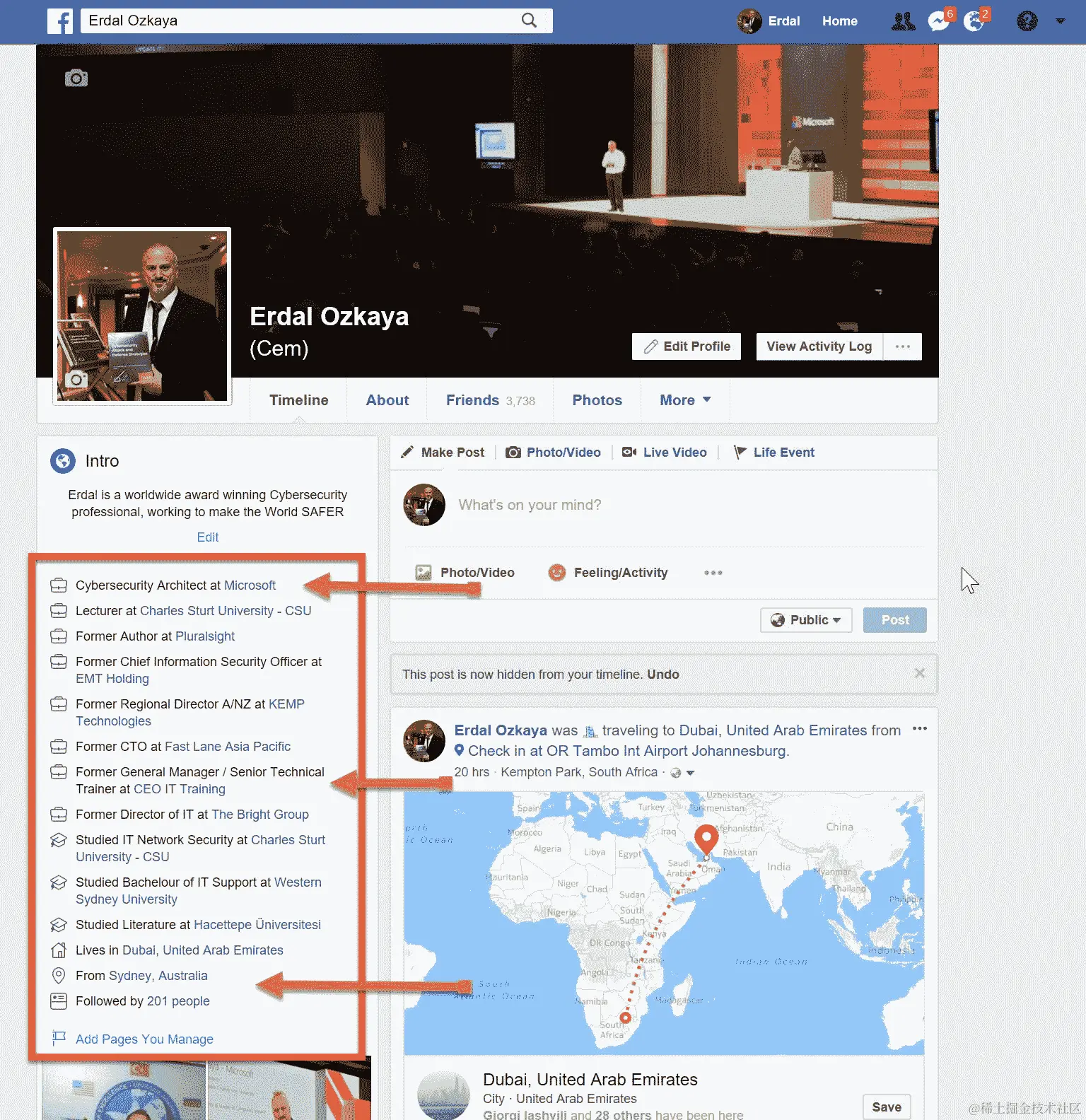Click the large profile picture thumbnail

coord(142,316)
